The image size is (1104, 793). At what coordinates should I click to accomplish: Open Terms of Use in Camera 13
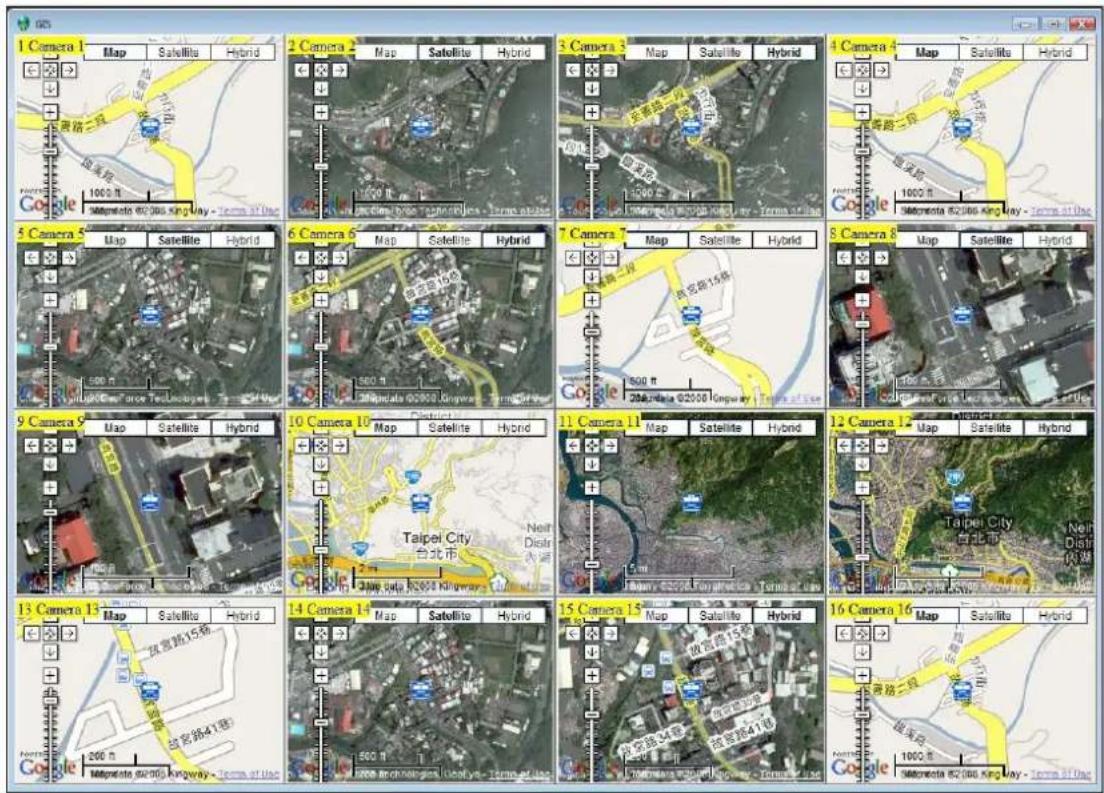tap(249, 774)
